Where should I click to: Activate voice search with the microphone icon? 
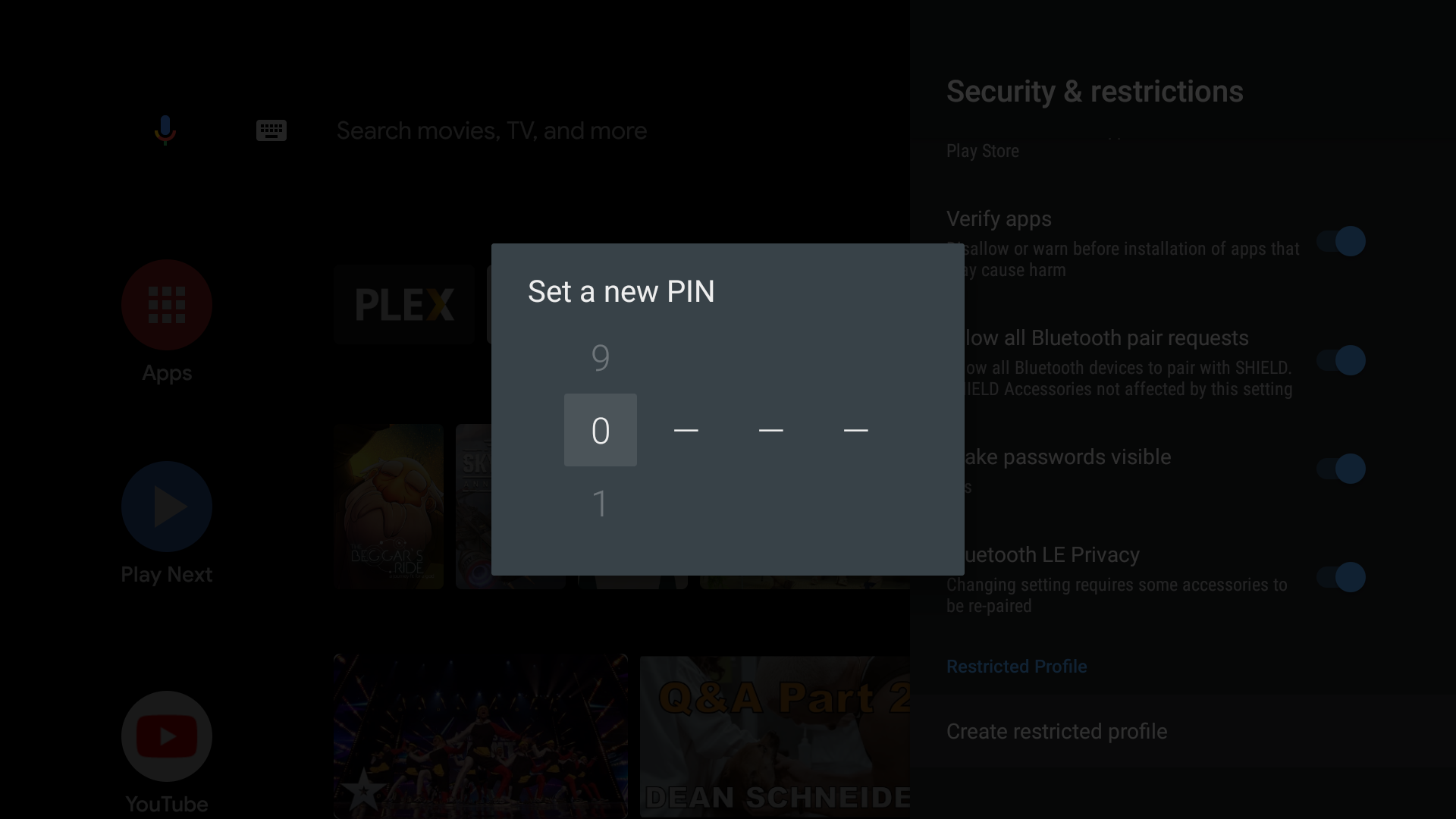coord(165,130)
